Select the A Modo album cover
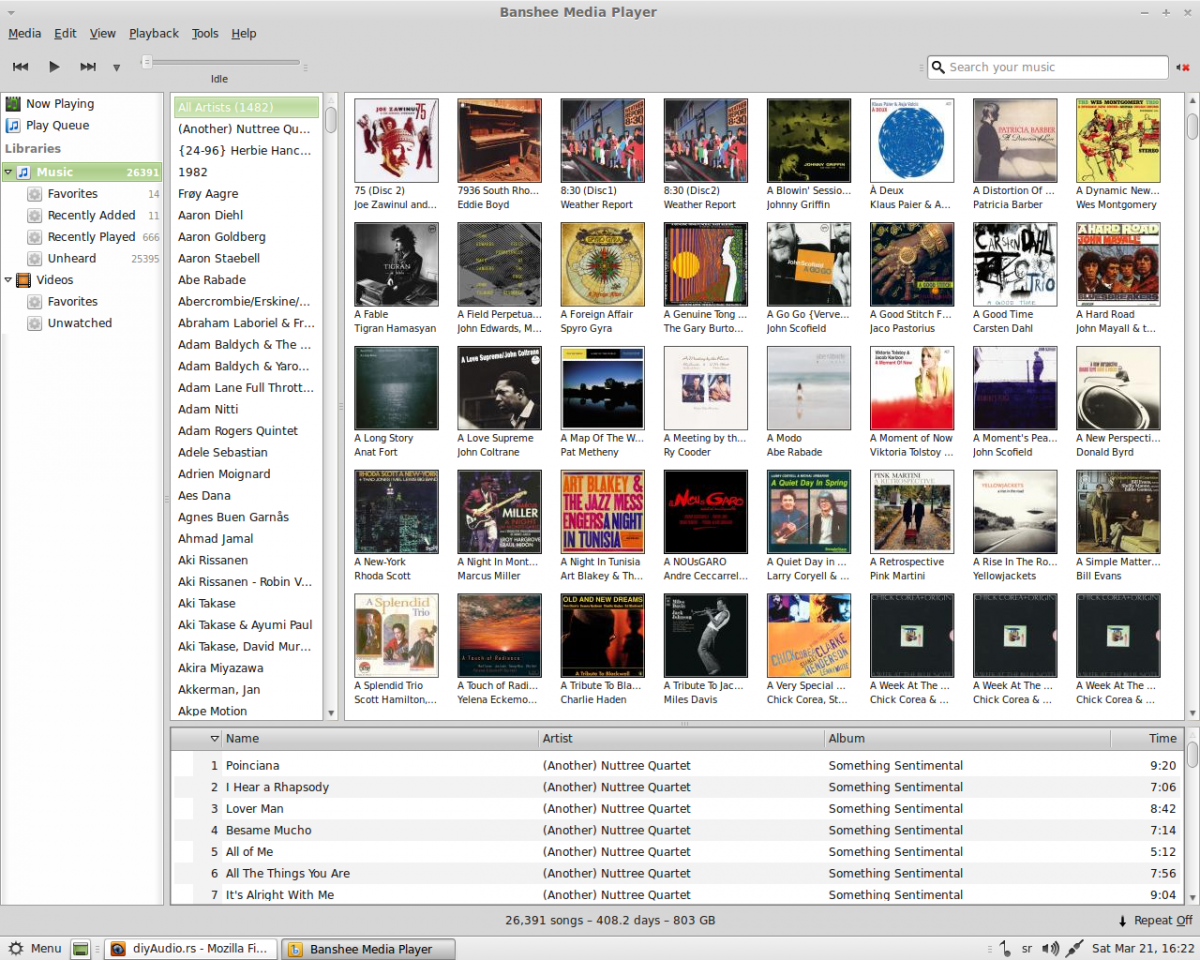 tap(809, 388)
